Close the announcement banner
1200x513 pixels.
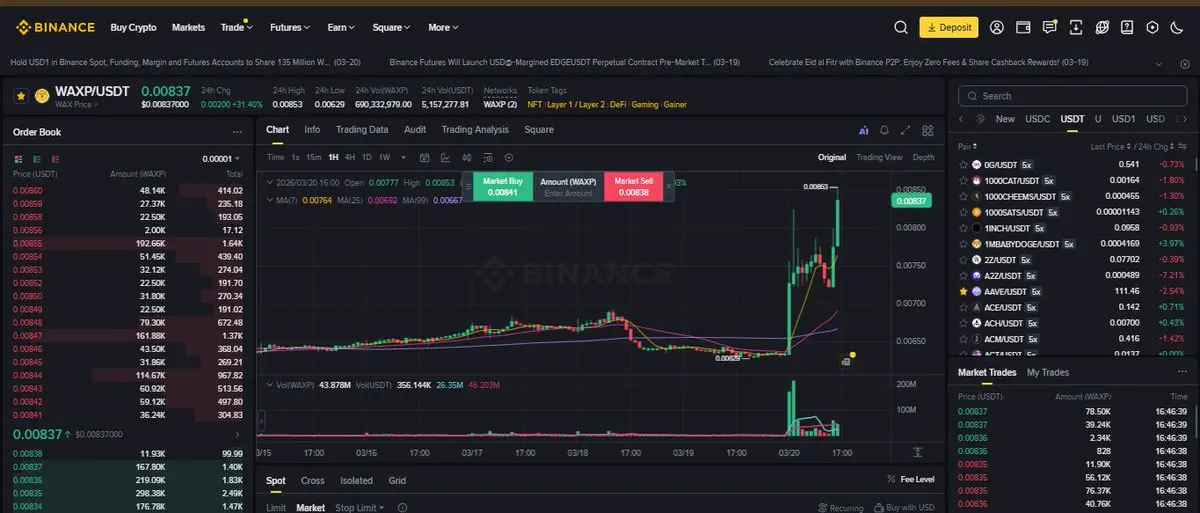pyautogui.click(x=1186, y=62)
